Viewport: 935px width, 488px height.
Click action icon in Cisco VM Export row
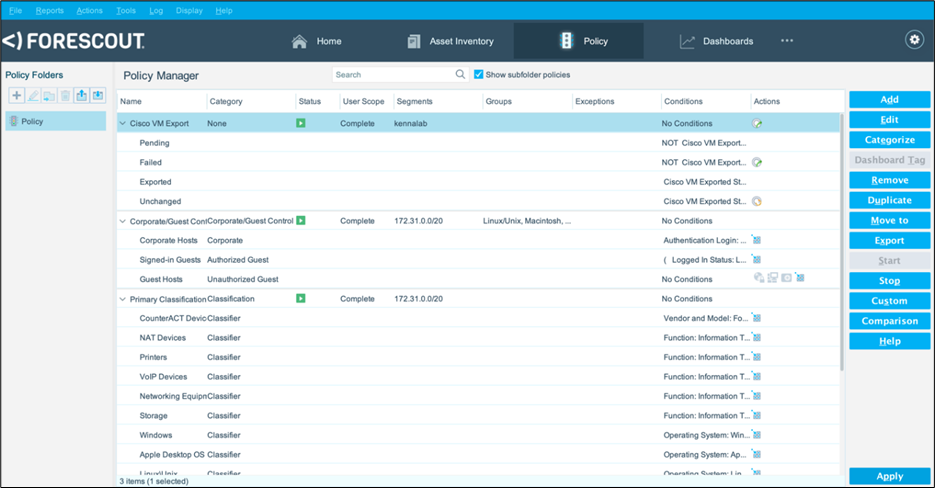757,123
